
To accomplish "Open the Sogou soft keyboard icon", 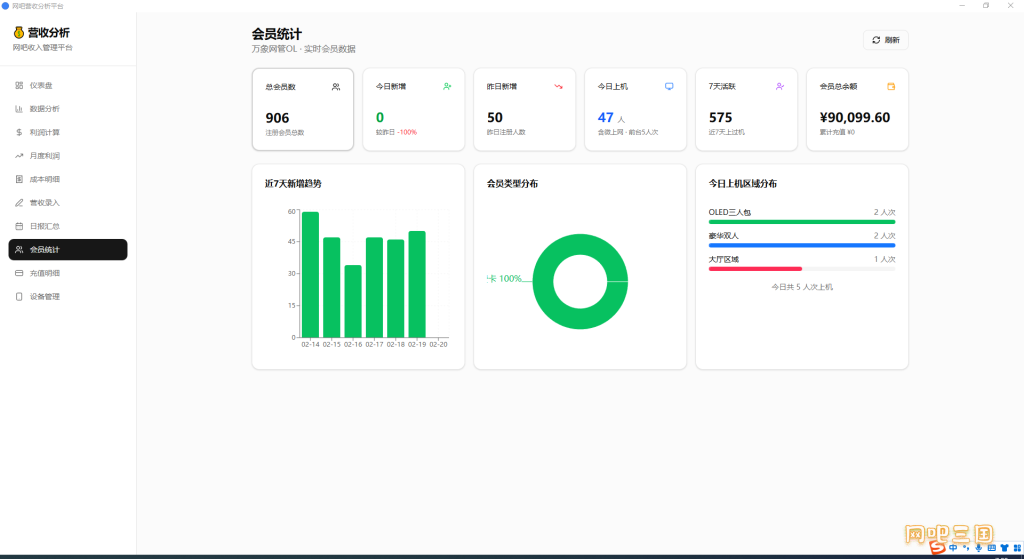I will click(x=991, y=548).
